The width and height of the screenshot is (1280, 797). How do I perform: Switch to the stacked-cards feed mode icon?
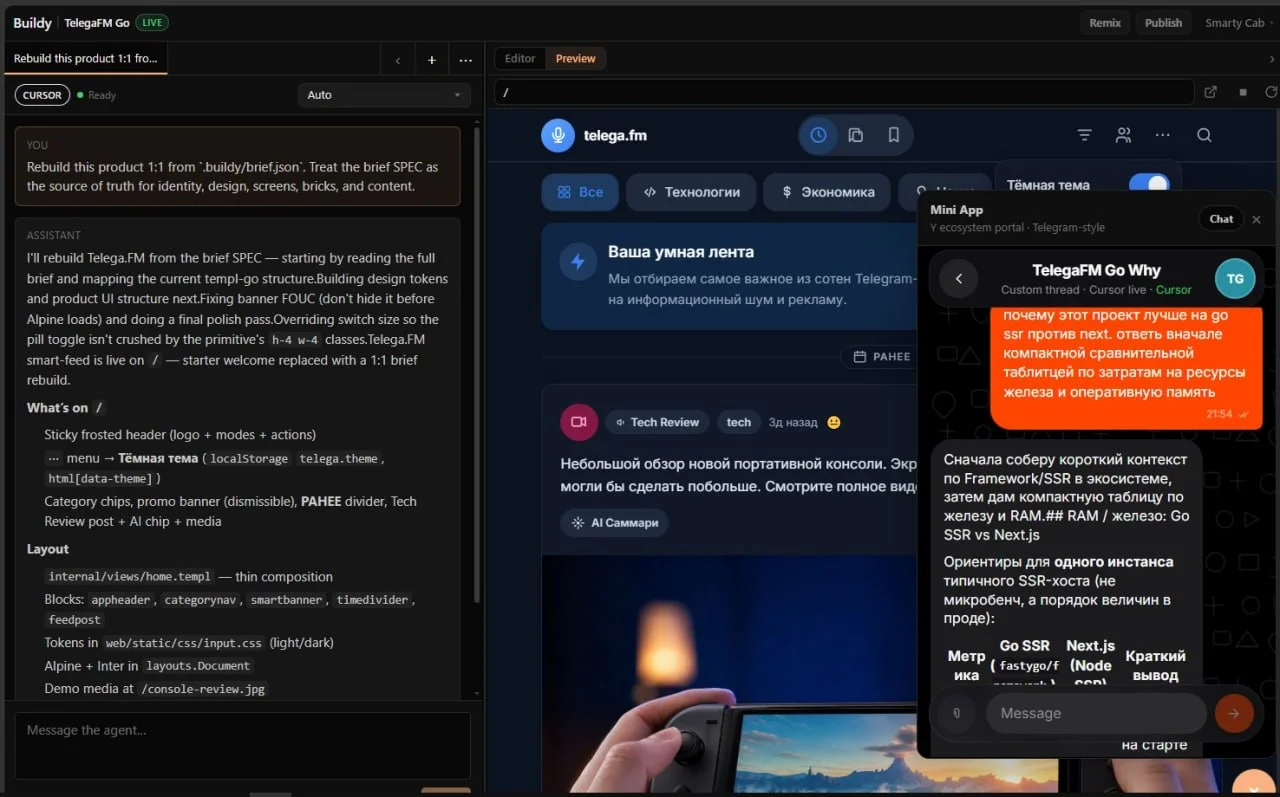pos(856,135)
